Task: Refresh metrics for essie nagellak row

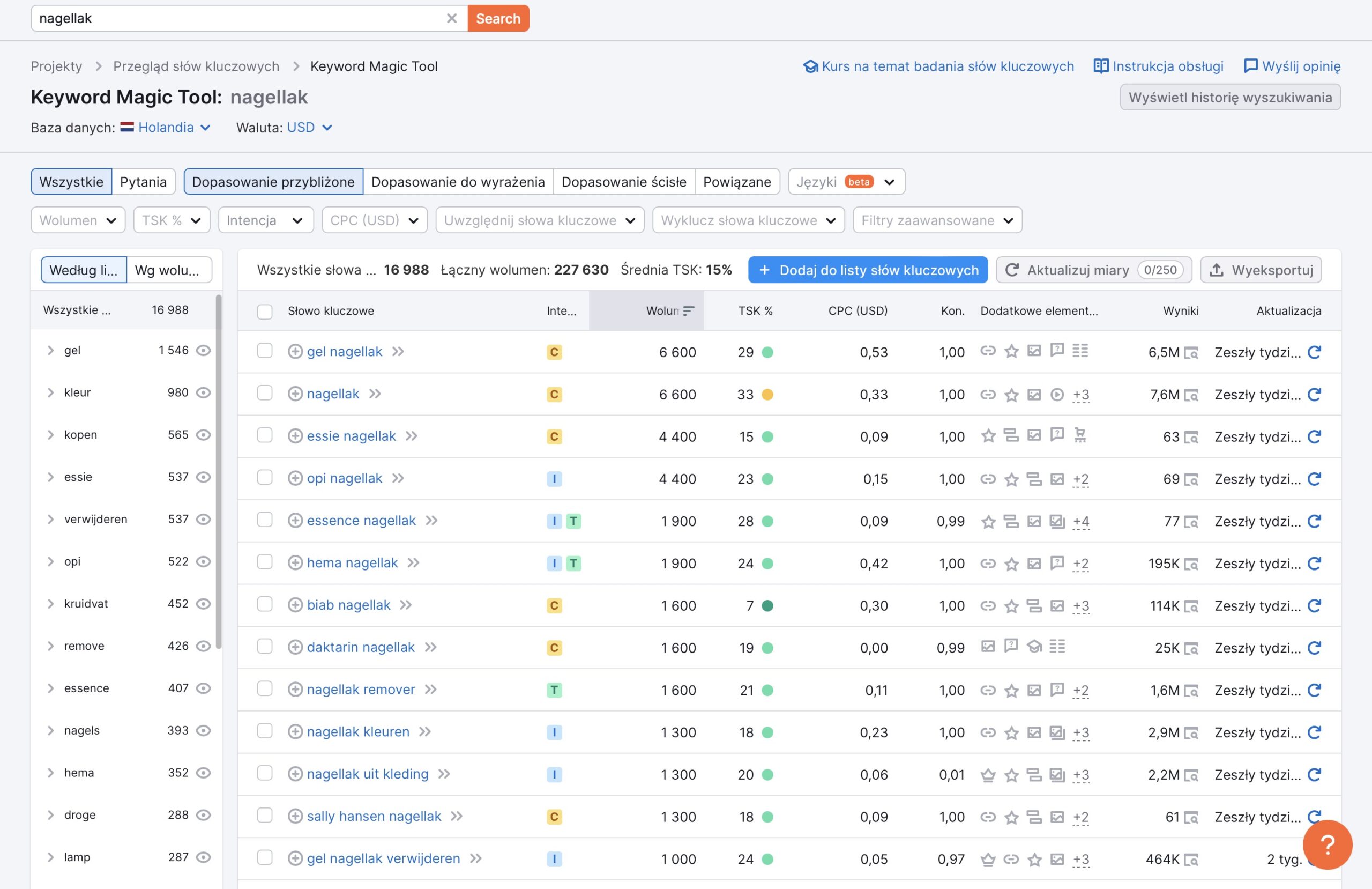Action: point(1314,436)
